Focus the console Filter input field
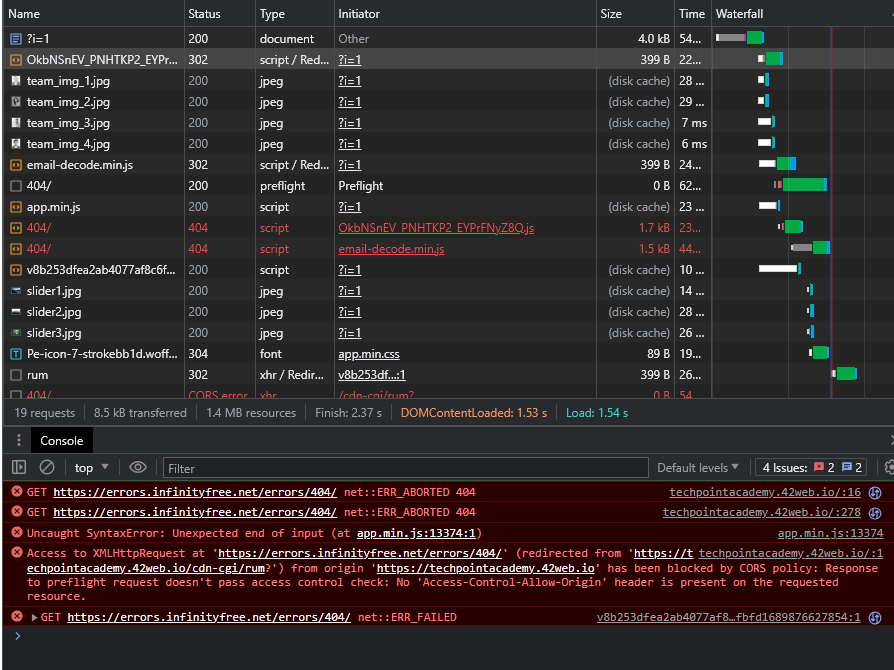This screenshot has width=894, height=670. tap(405, 468)
